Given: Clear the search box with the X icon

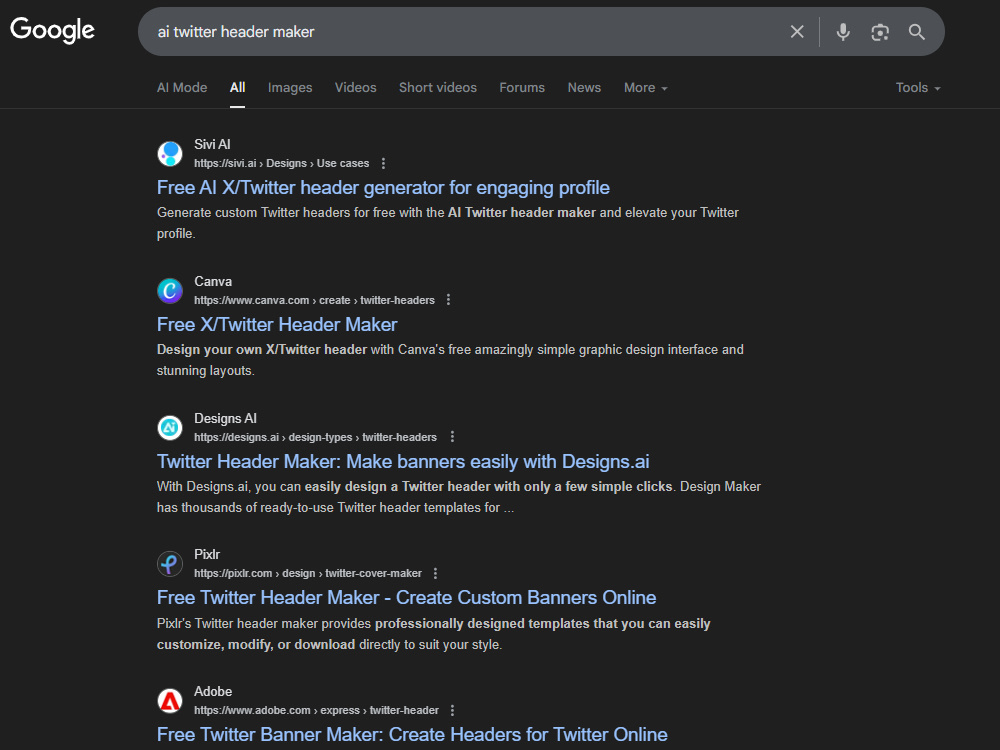Looking at the screenshot, I should 797,32.
